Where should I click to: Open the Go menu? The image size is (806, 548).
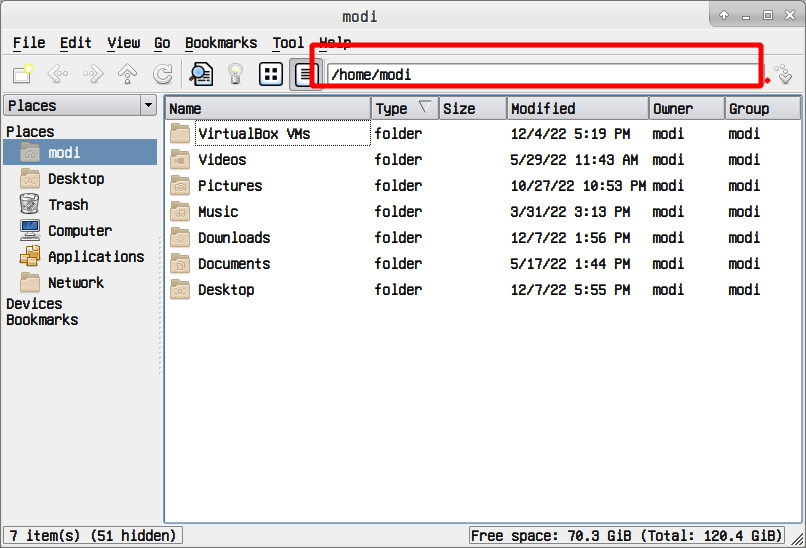[x=162, y=43]
